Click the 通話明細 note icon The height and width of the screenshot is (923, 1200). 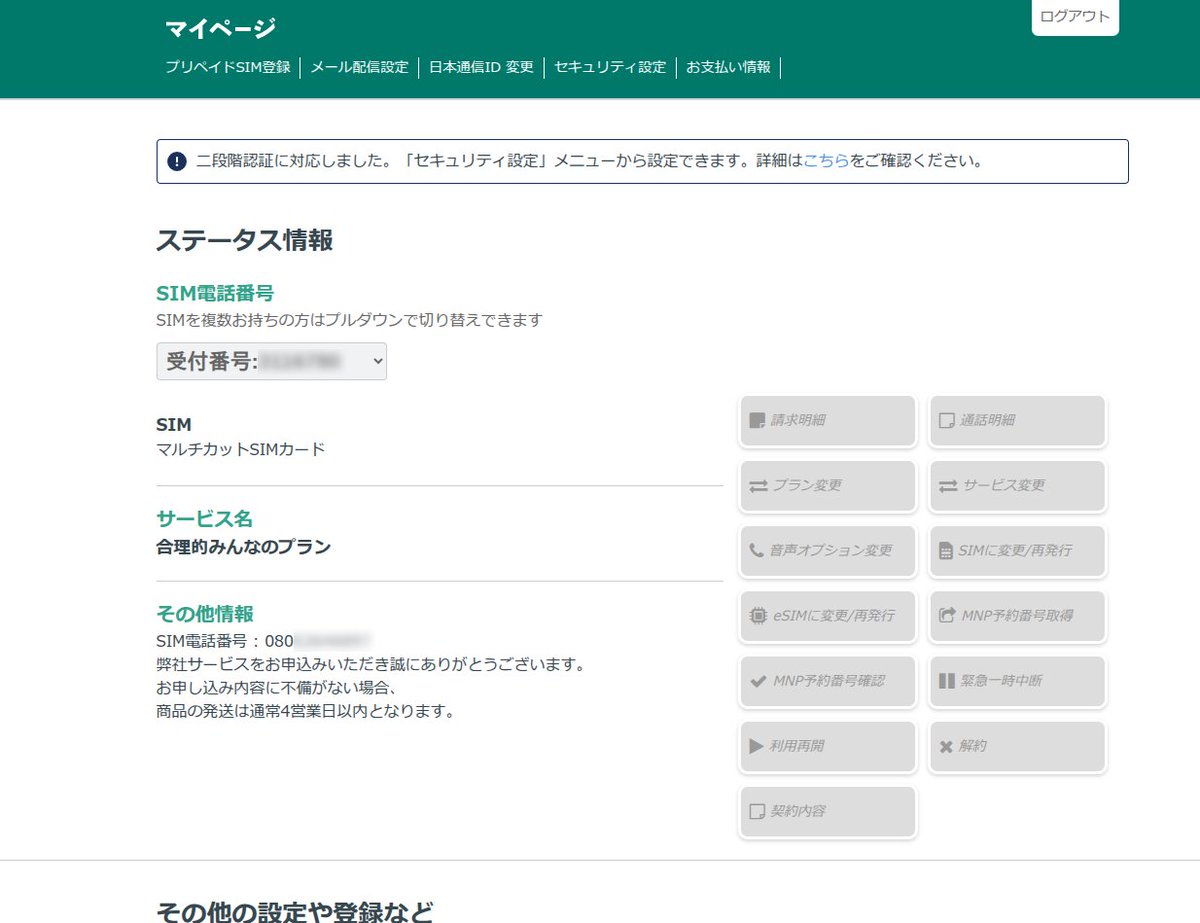tap(947, 421)
